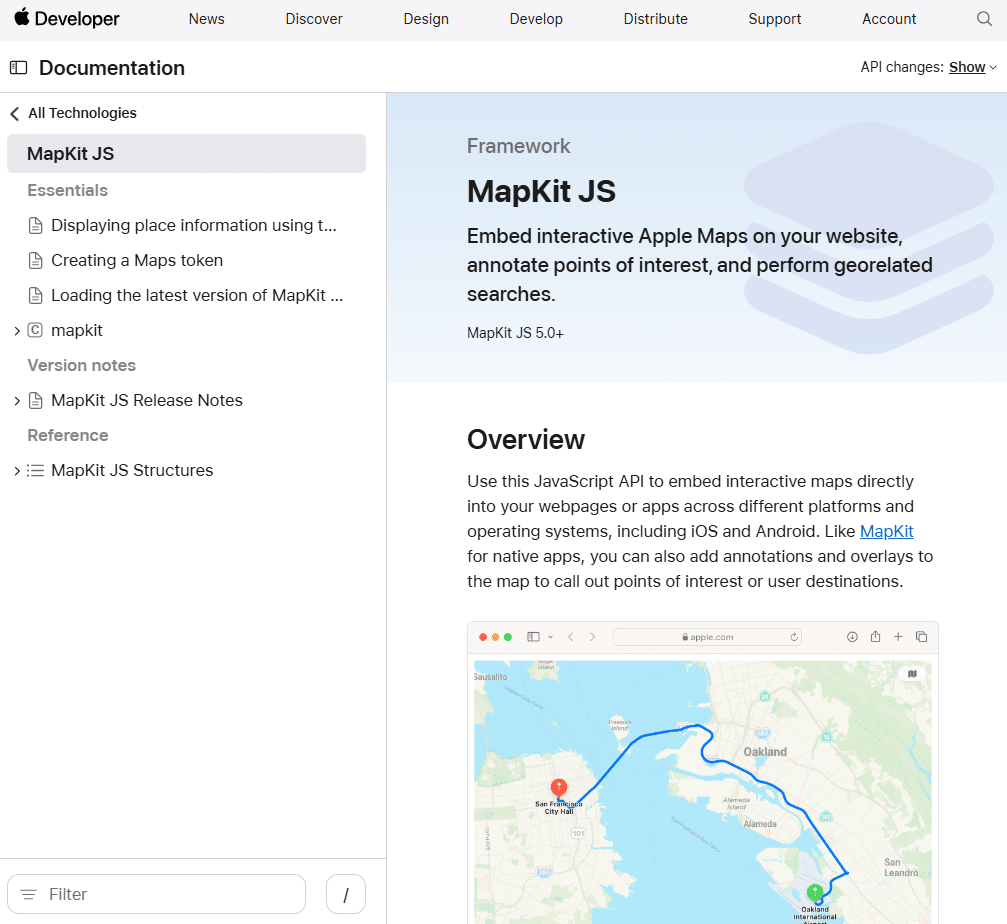Image resolution: width=1007 pixels, height=924 pixels.
Task: Click the map screenshot image
Action: tap(703, 773)
